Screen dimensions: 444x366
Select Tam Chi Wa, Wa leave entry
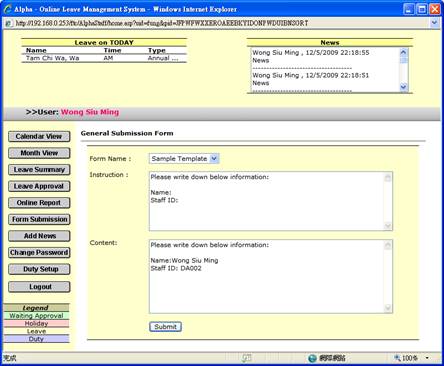pos(53,58)
